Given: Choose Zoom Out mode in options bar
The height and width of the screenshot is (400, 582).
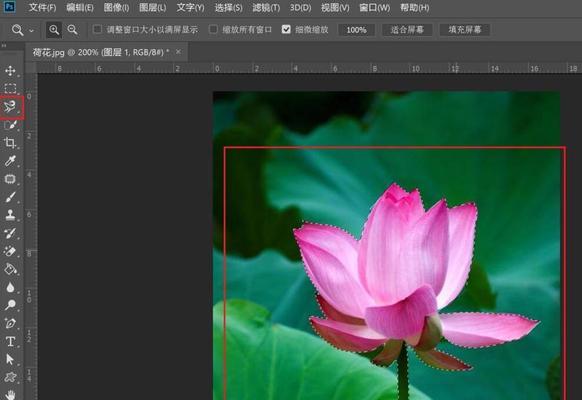Looking at the screenshot, I should (x=72, y=30).
